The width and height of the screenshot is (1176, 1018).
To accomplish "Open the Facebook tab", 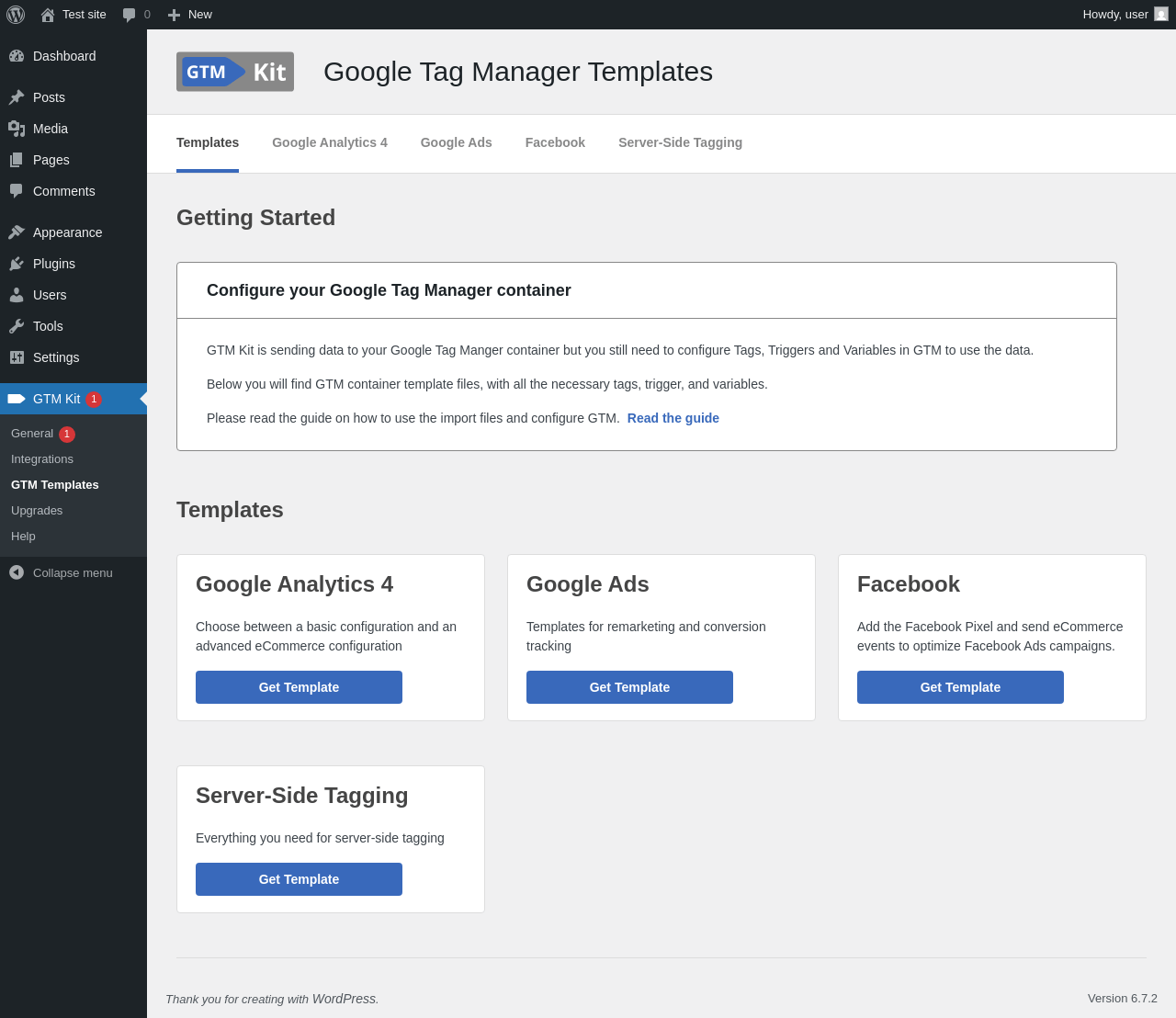I will coord(555,142).
